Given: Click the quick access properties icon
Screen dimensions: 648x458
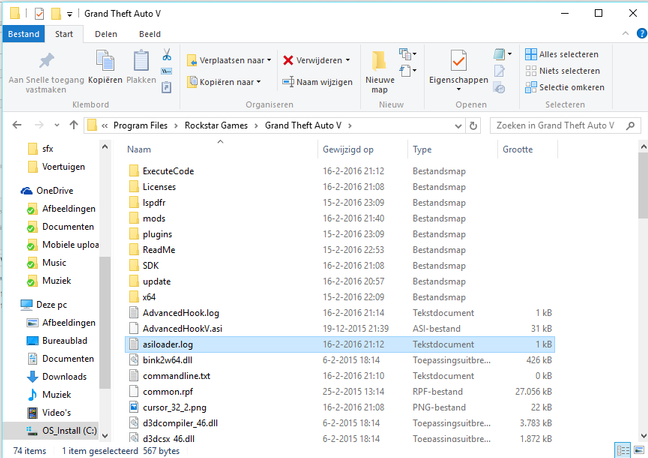Looking at the screenshot, I should (x=39, y=14).
